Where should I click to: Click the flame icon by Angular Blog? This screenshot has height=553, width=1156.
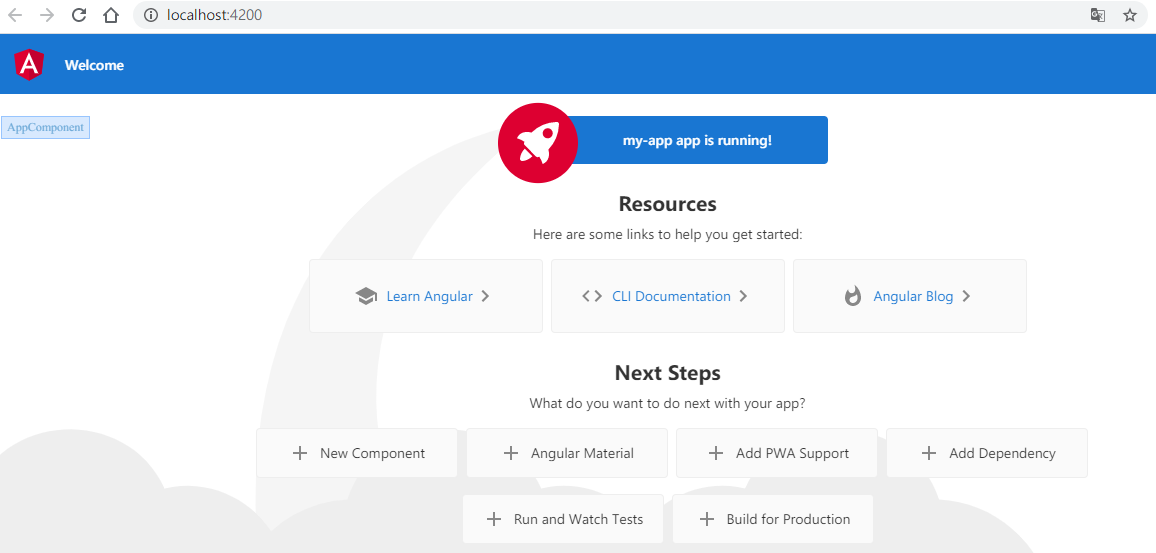(853, 296)
